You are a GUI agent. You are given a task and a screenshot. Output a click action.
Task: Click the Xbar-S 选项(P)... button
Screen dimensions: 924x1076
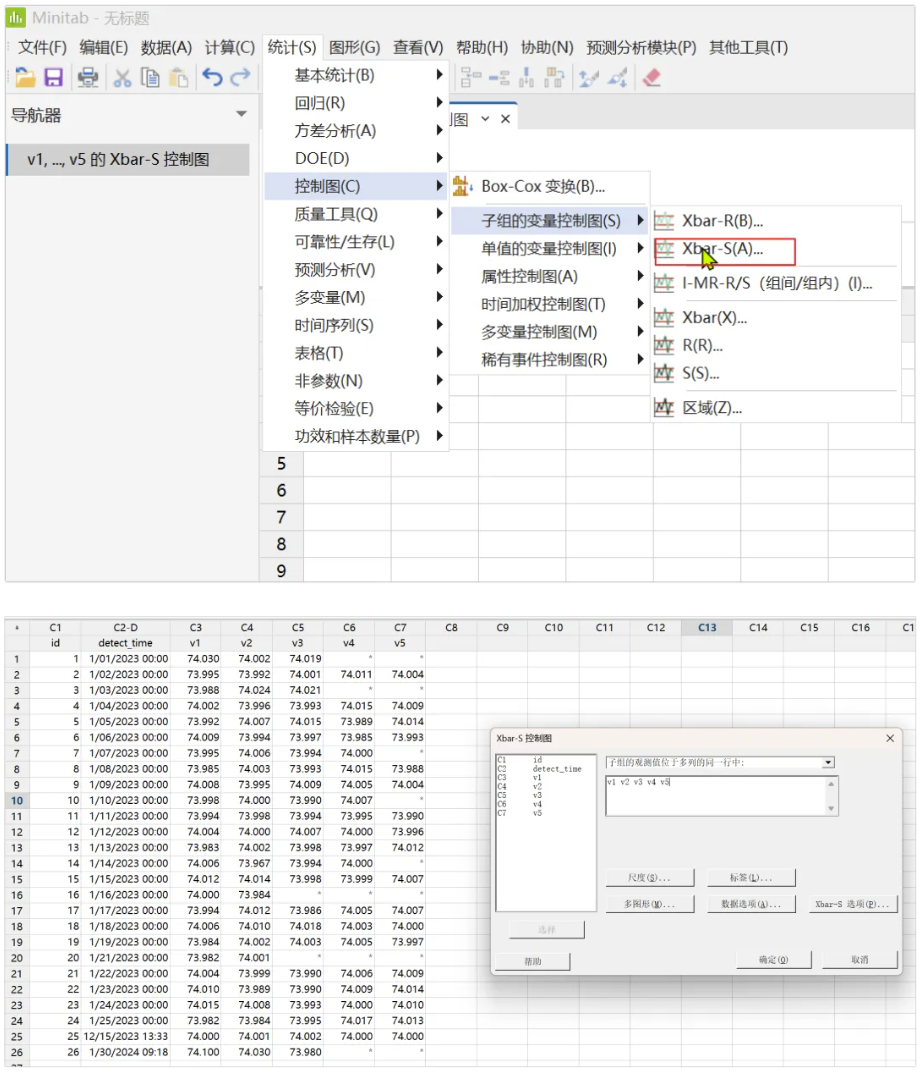point(853,904)
